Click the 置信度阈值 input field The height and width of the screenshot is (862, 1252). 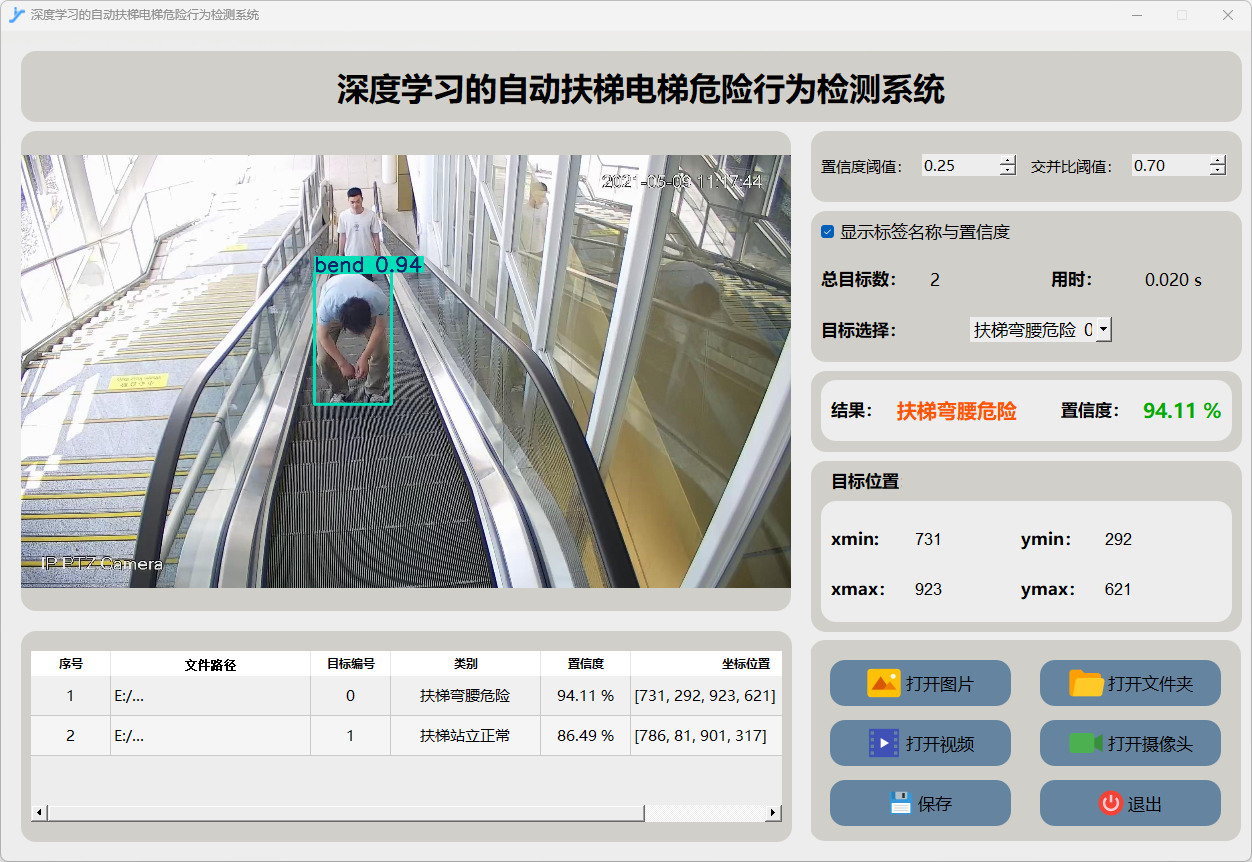(958, 166)
